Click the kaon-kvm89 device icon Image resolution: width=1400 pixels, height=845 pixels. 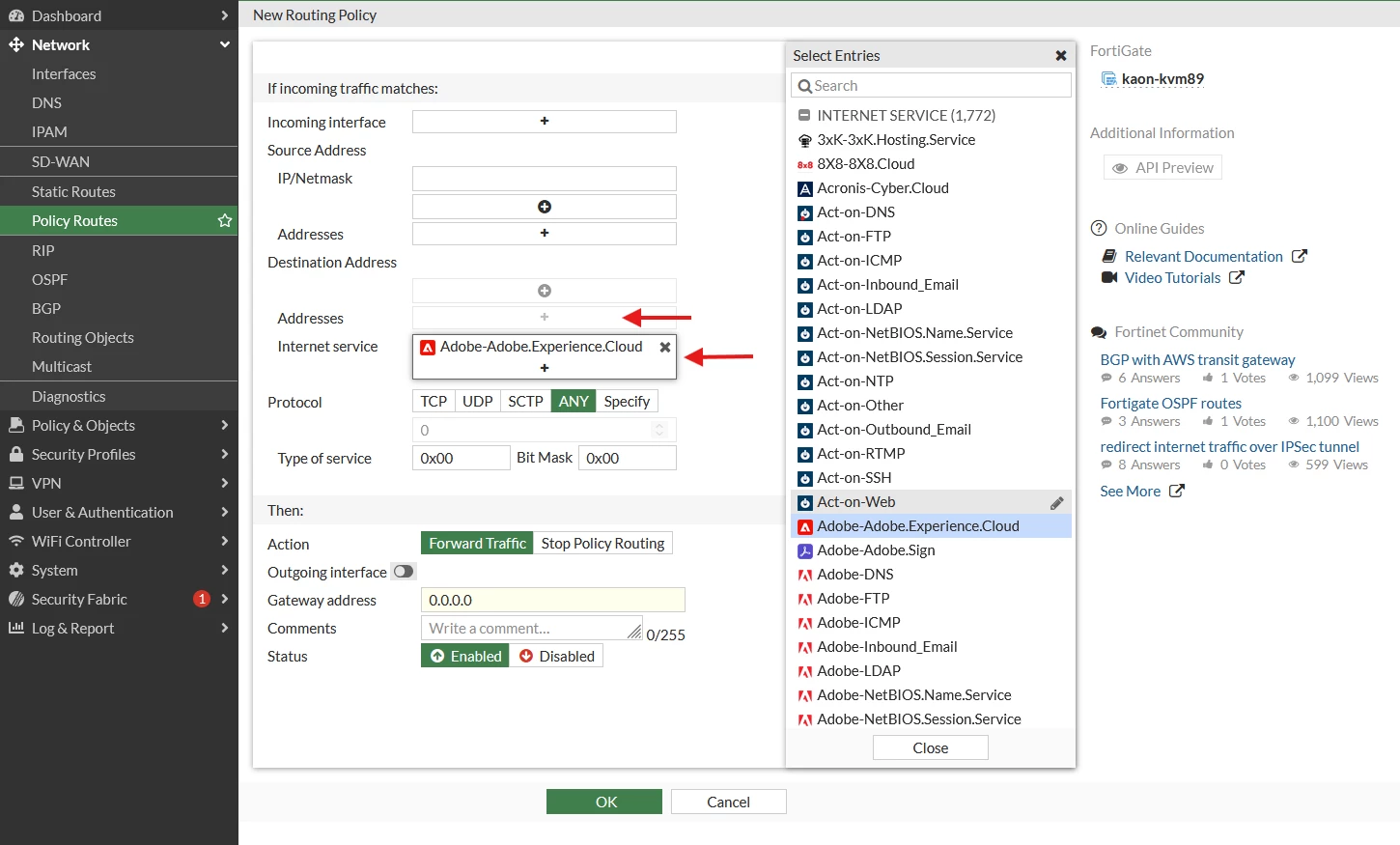(x=1109, y=79)
